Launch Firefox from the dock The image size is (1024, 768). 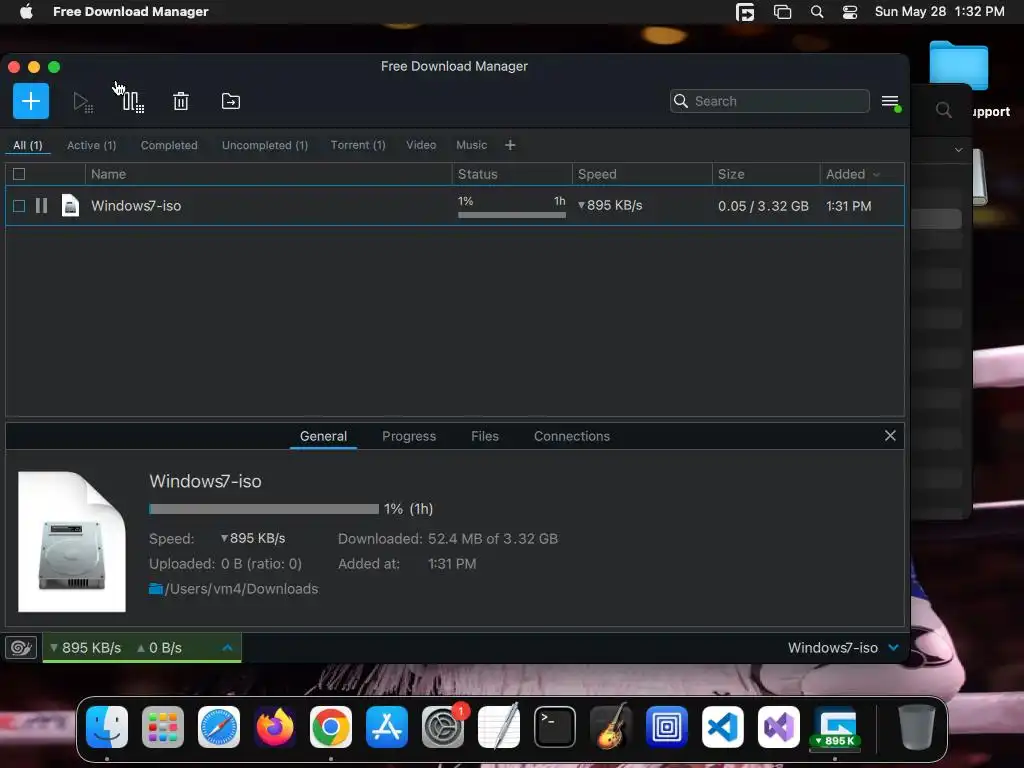coord(275,727)
